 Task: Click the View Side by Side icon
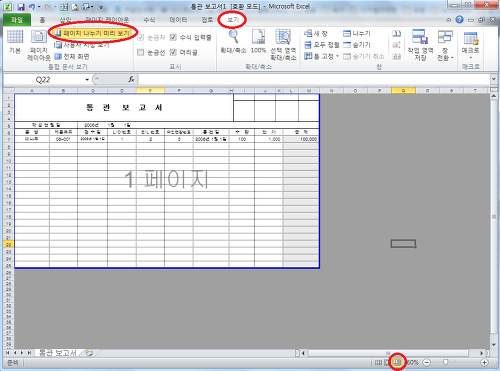pos(396,34)
